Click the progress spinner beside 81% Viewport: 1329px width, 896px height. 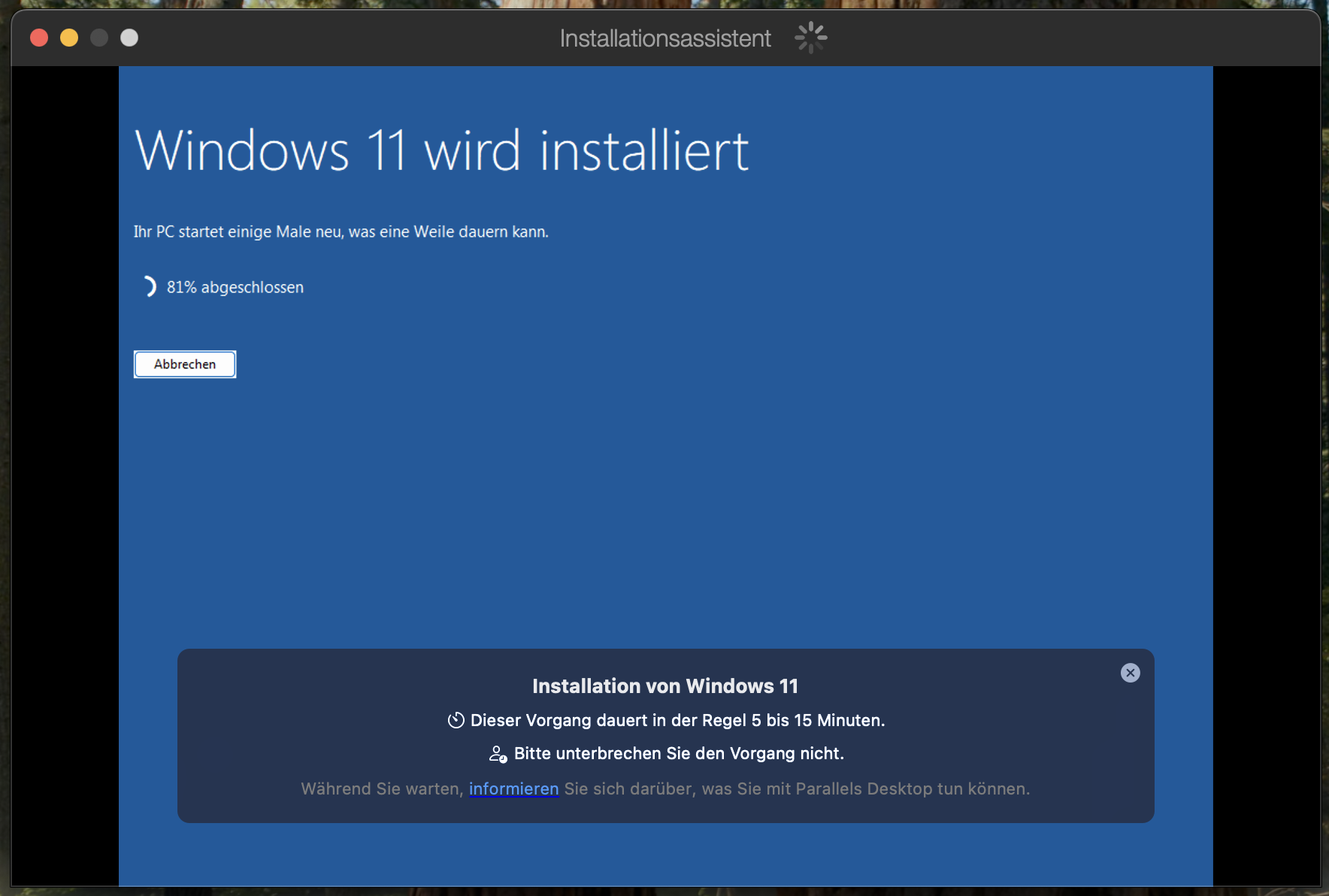pyautogui.click(x=148, y=287)
